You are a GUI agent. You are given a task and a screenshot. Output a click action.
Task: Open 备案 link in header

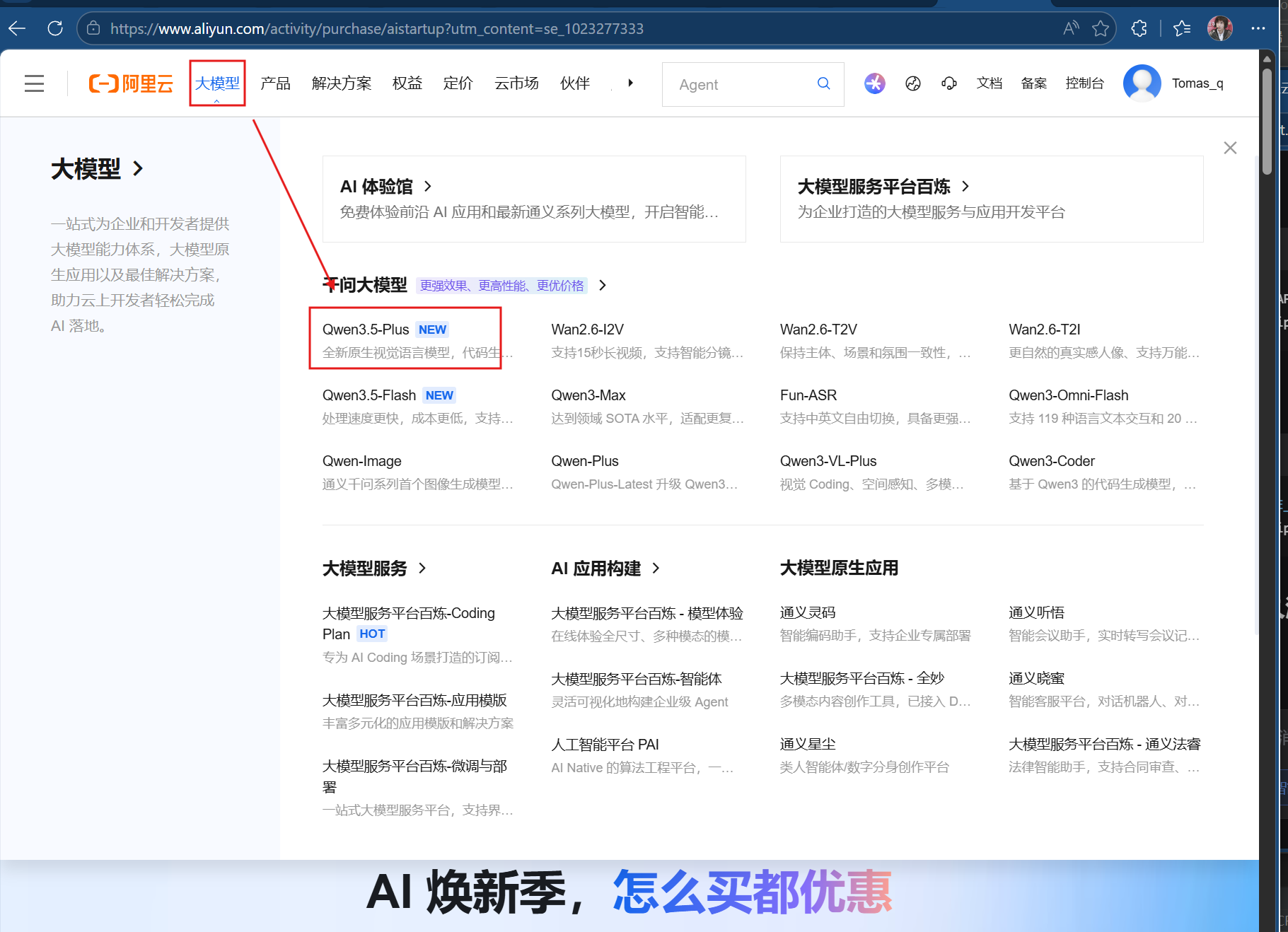[1034, 83]
